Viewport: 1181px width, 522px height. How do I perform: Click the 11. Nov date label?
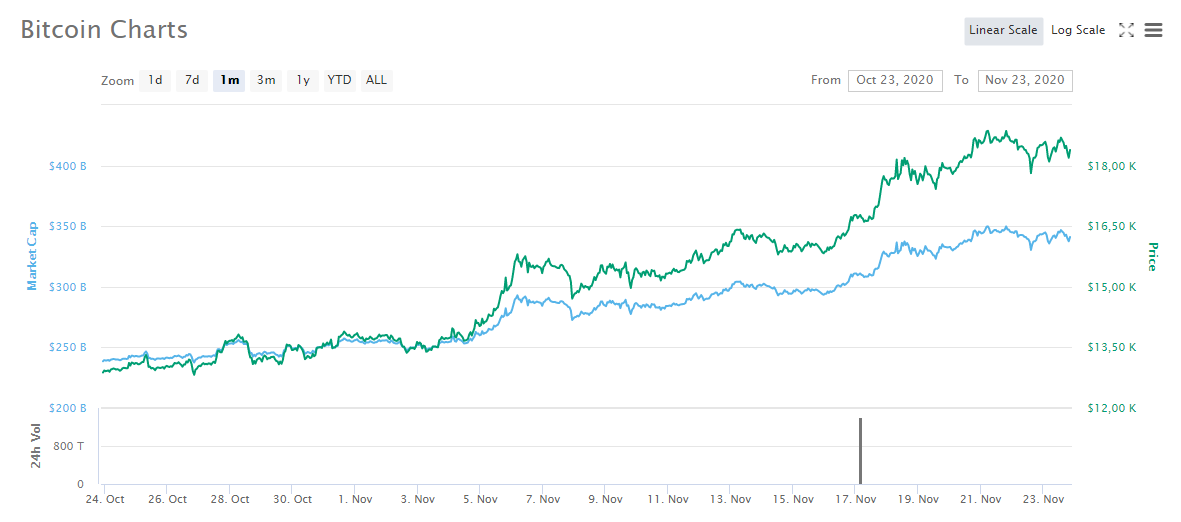tap(667, 499)
